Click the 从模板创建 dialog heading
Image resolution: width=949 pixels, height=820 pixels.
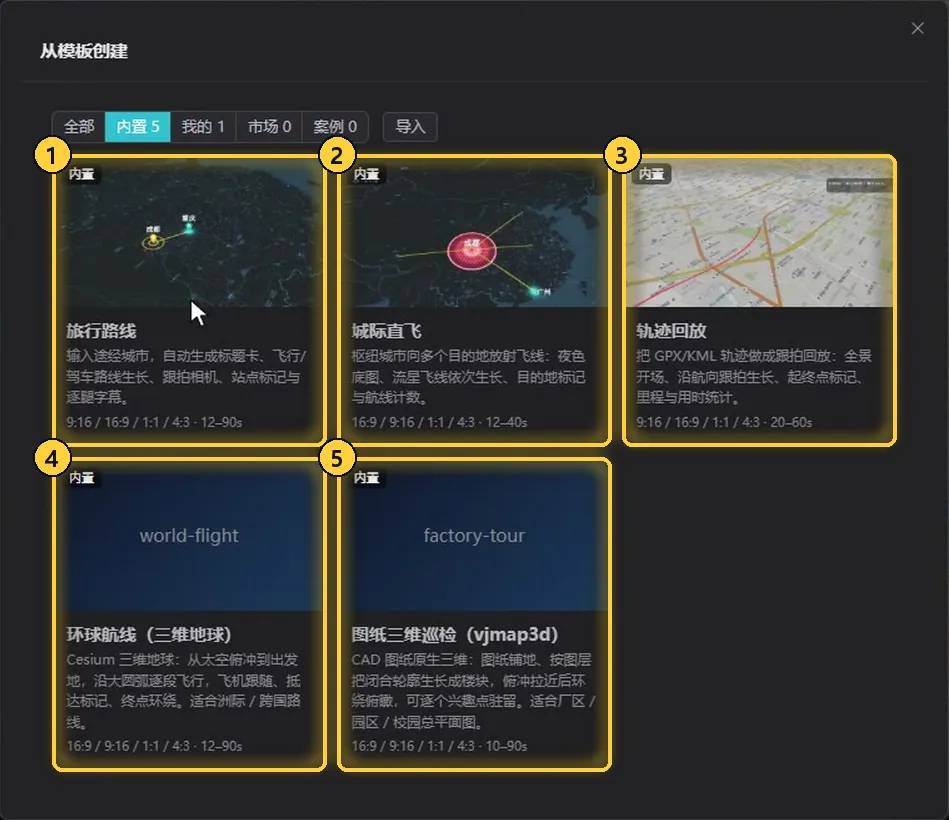click(84, 51)
